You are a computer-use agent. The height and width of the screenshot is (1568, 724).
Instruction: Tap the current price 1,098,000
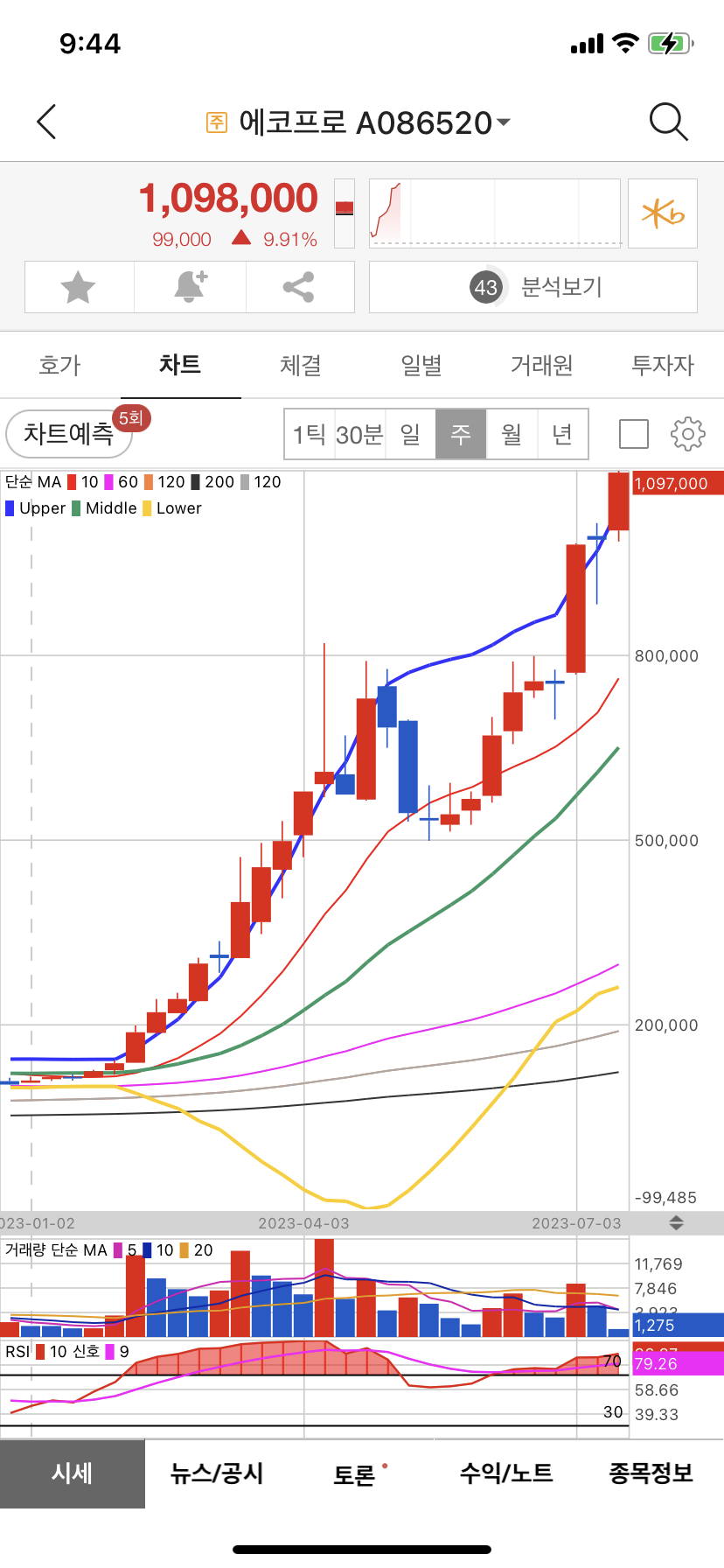228,198
